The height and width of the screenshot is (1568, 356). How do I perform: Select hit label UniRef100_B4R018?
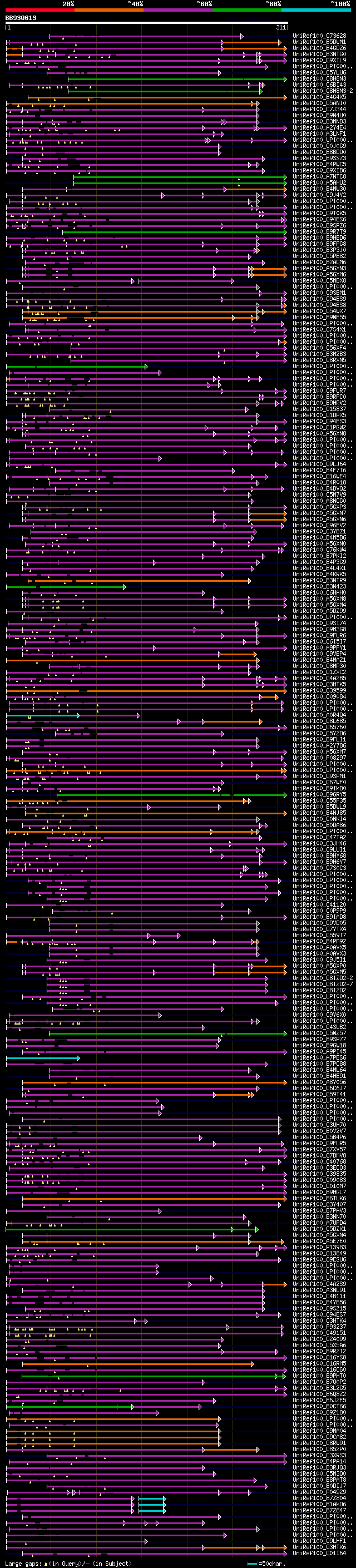(x=319, y=482)
